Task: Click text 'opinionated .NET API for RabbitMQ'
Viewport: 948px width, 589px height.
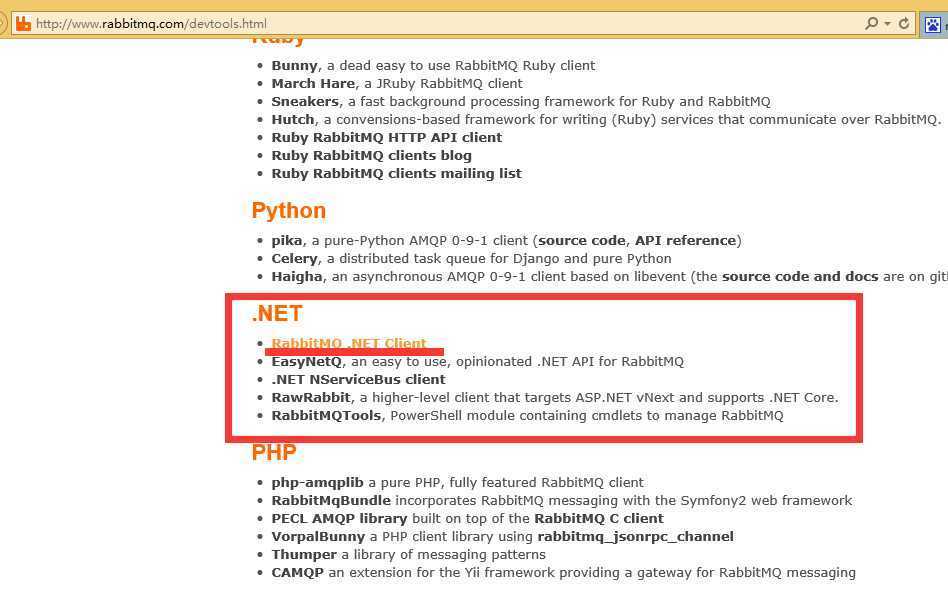Action: coord(570,362)
